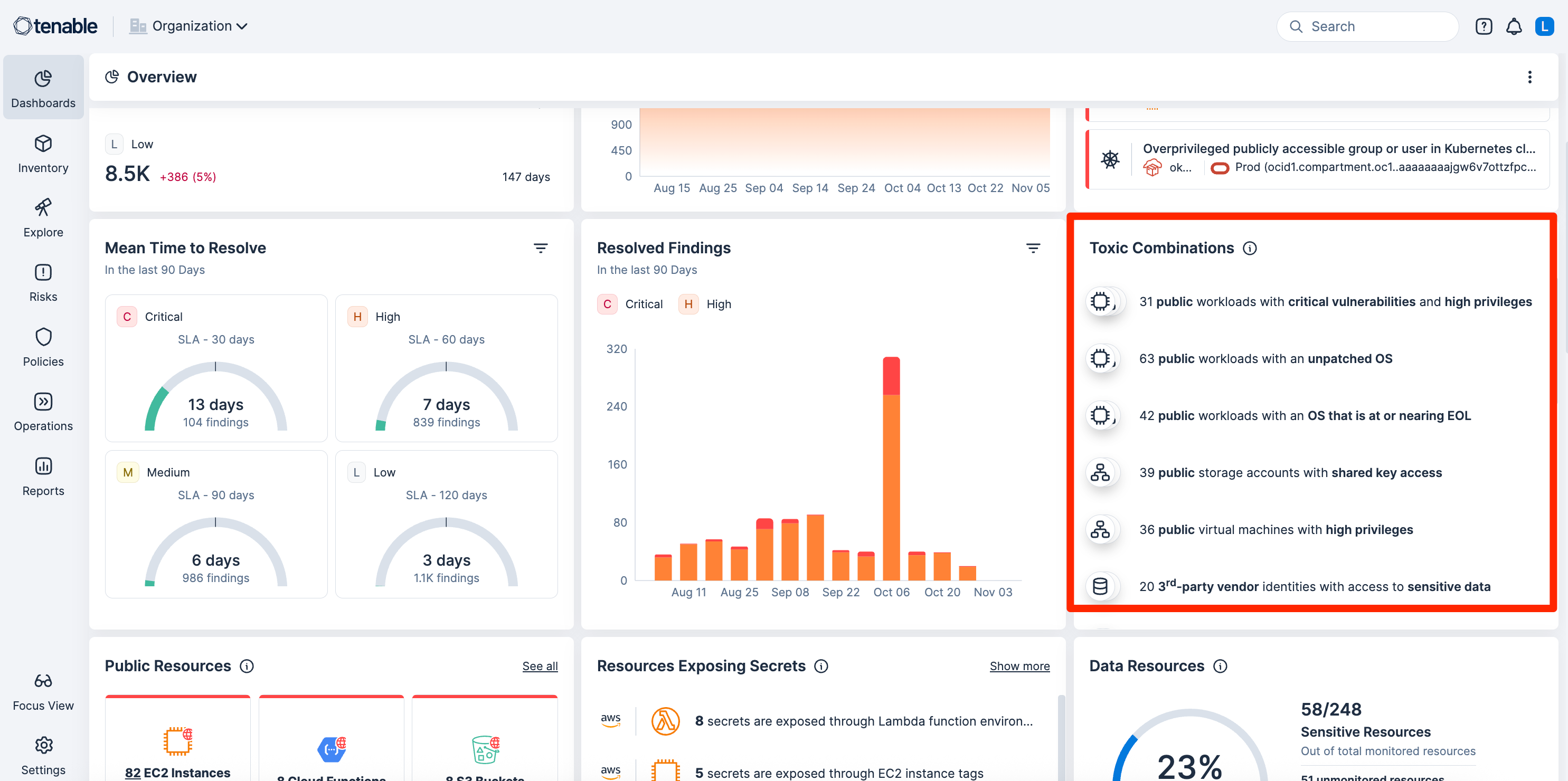
Task: Open the Explore telescope icon
Action: point(43,208)
